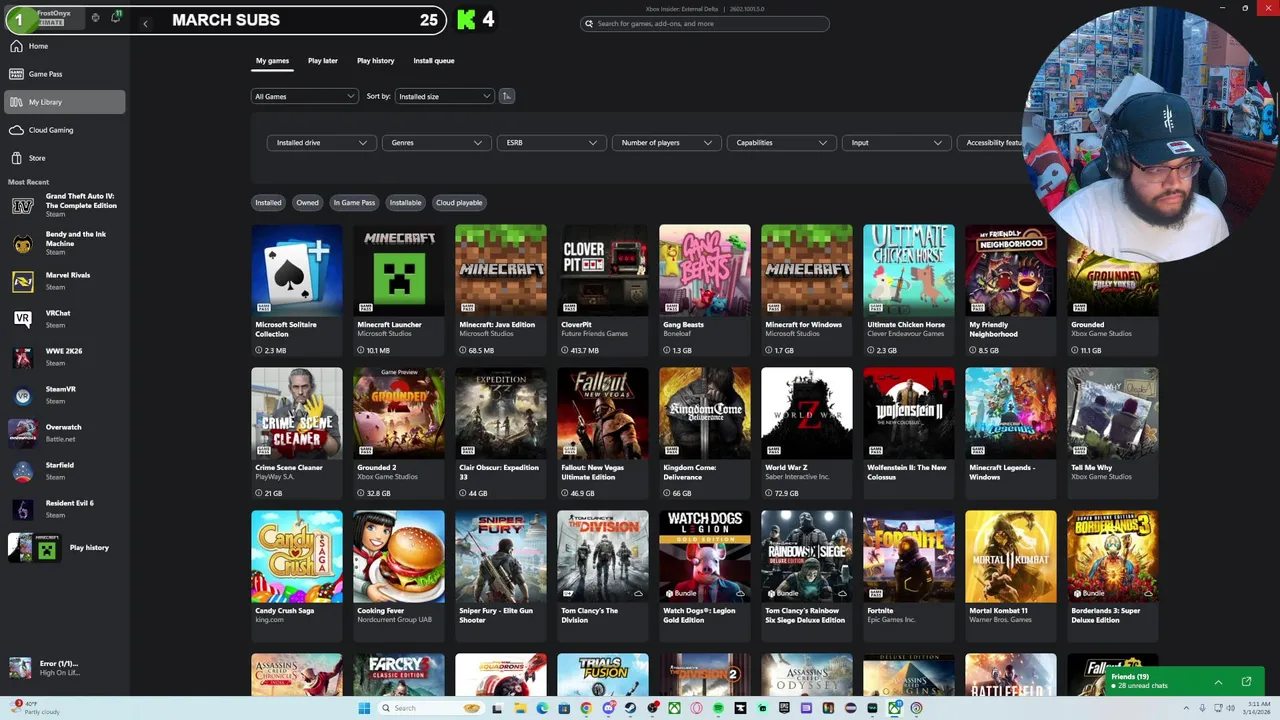
Task: Expand the Friends panel chevron
Action: [1218, 682]
